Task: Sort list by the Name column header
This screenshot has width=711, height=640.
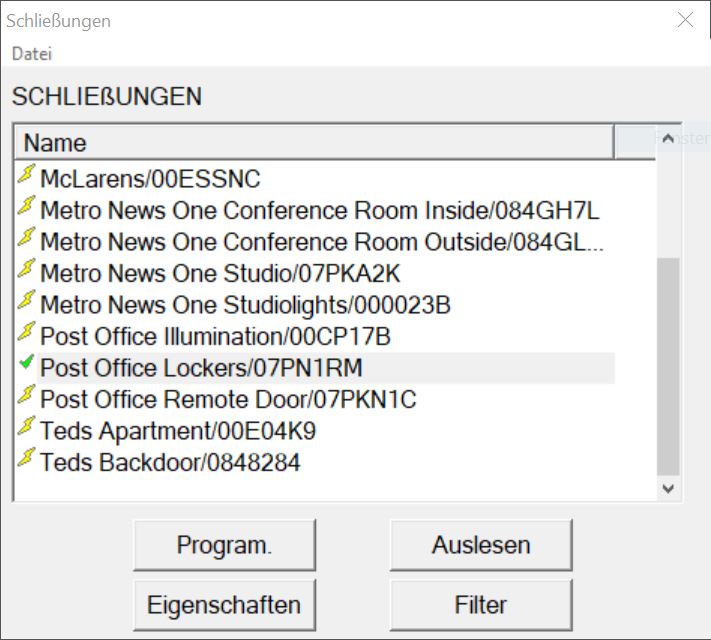Action: 314,142
